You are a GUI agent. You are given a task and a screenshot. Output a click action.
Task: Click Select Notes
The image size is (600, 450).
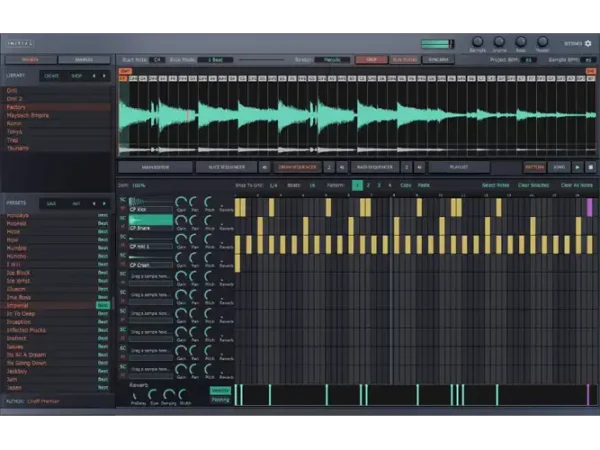[495, 185]
